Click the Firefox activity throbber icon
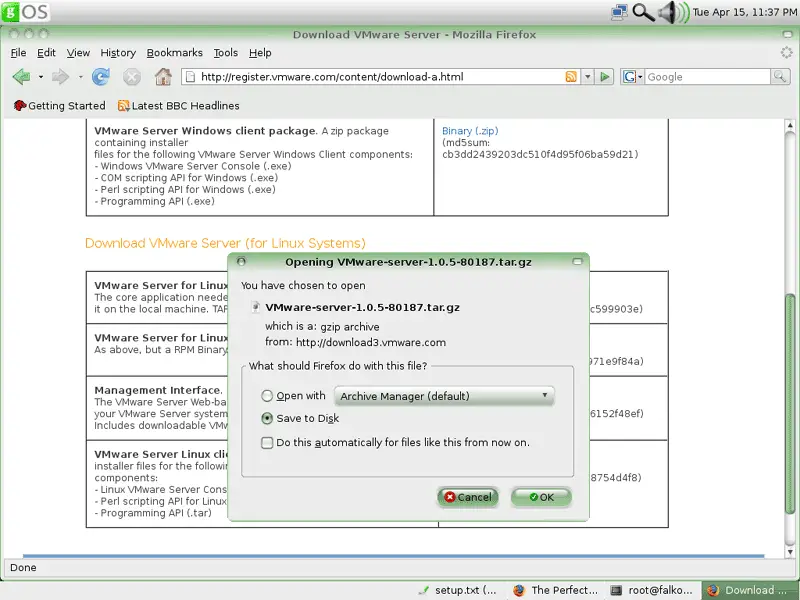Viewport: 800px width, 600px height. coord(786,53)
